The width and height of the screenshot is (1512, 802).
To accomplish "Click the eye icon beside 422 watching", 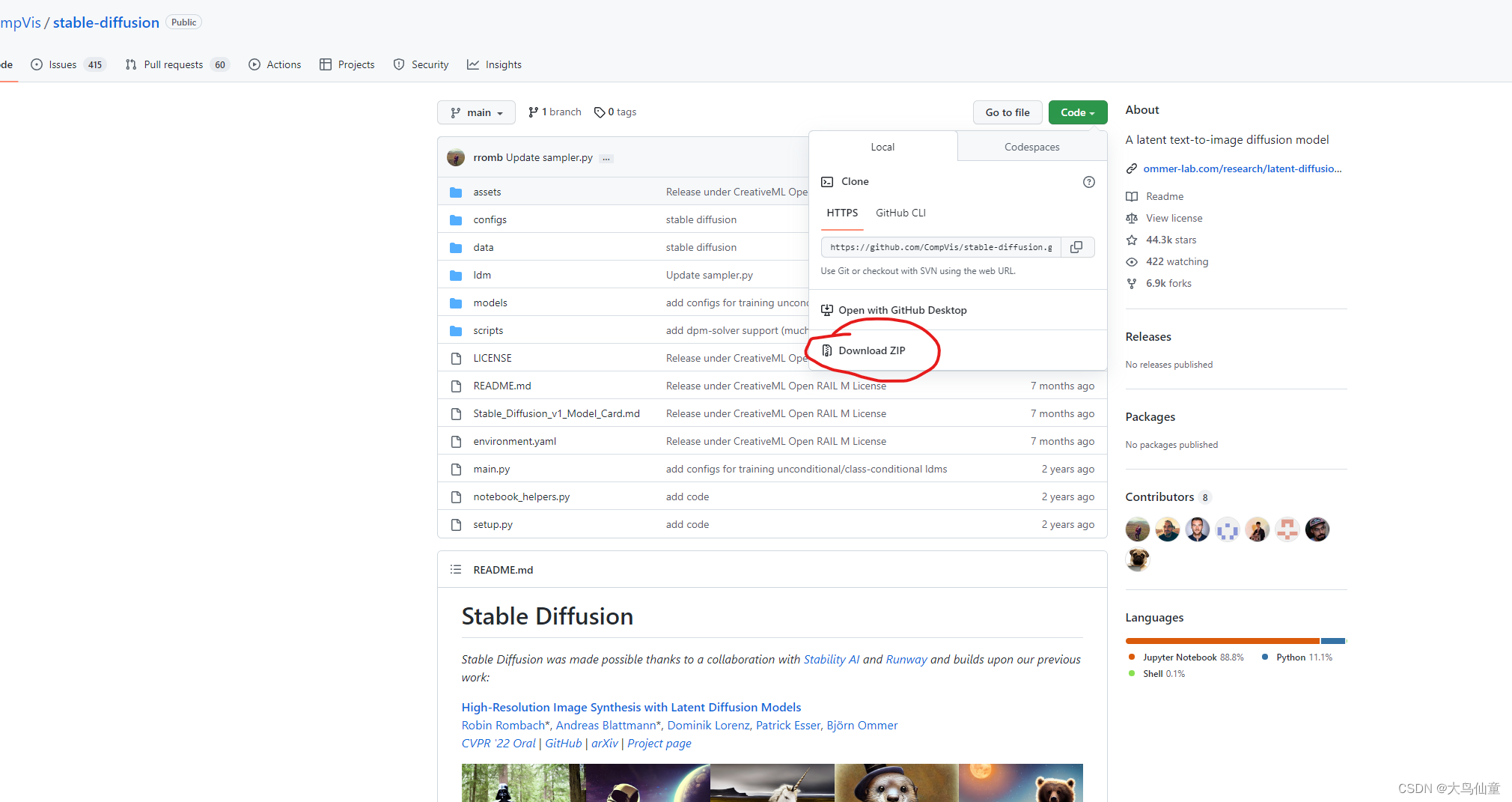I will tap(1132, 262).
